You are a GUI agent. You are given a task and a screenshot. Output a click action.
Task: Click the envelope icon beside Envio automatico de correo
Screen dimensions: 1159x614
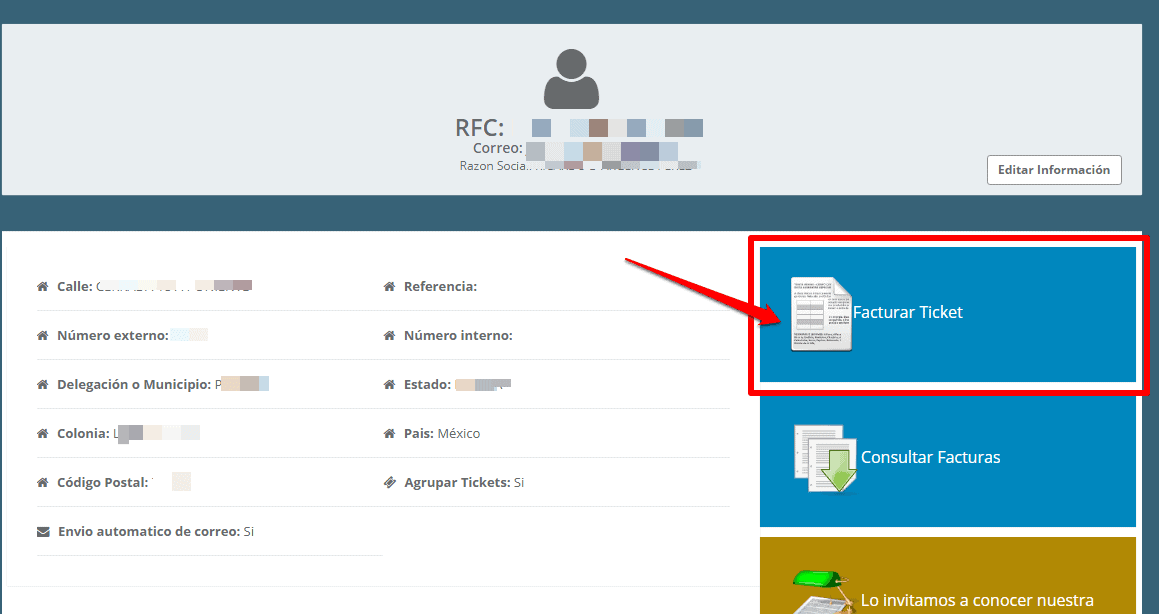pyautogui.click(x=42, y=531)
